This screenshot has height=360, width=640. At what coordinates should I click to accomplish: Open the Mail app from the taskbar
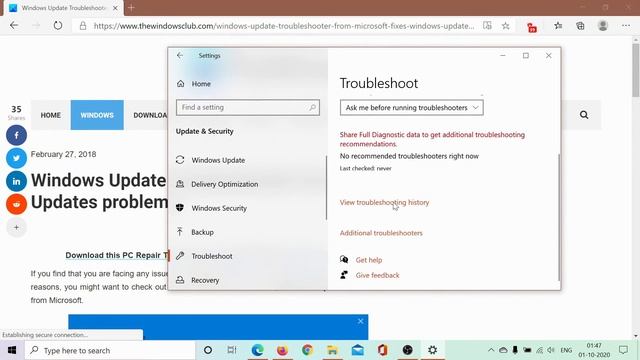pos(358,350)
